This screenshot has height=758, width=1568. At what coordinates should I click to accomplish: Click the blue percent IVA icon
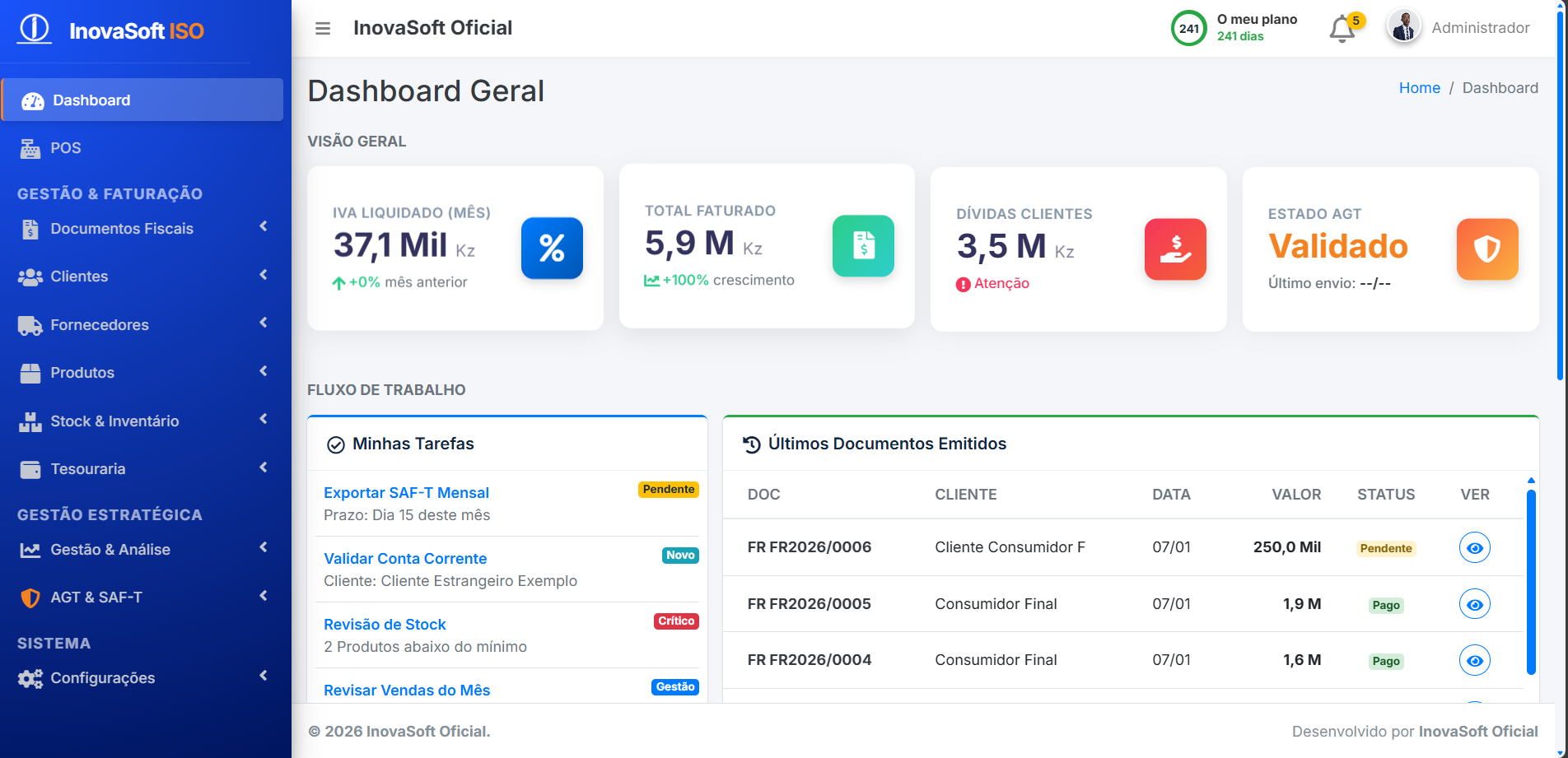[552, 249]
